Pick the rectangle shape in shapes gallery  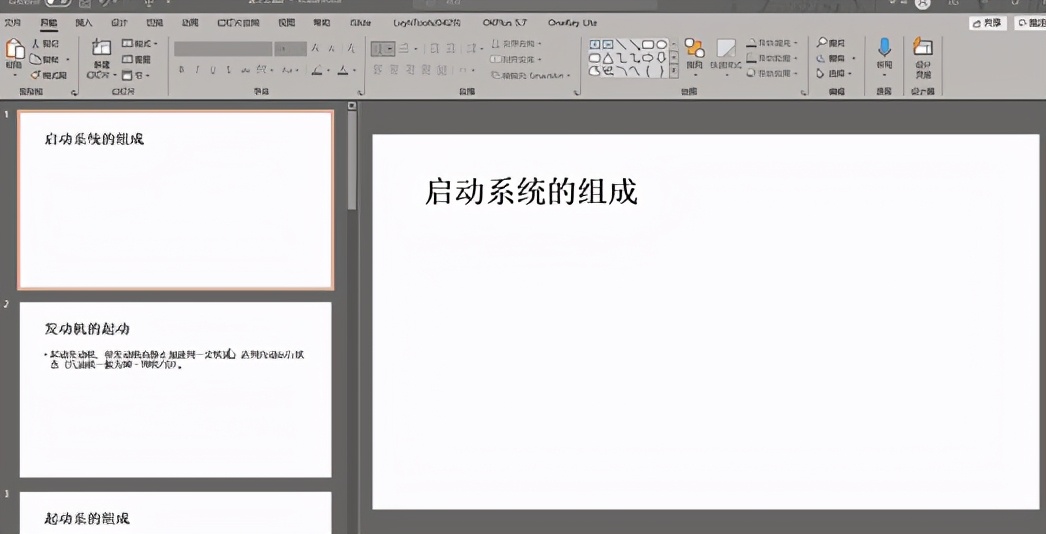click(x=648, y=44)
